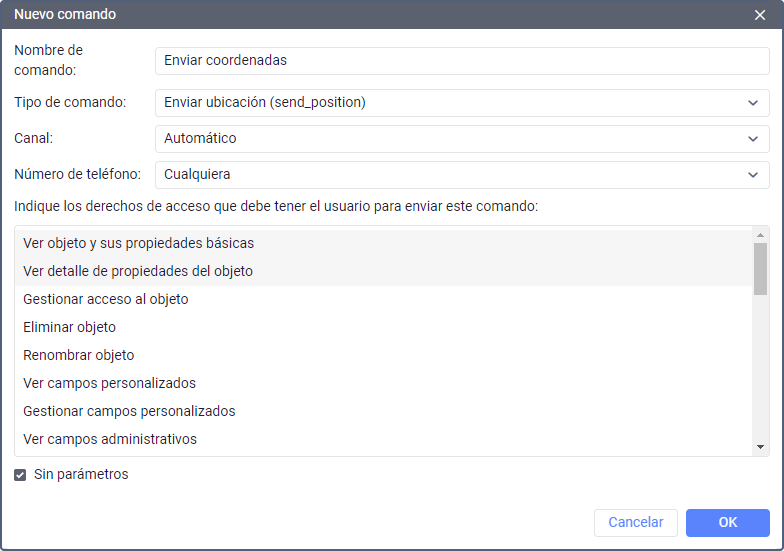Screen dimensions: 784x551
Task: Choose 'Gestionar campos personalizados' entry
Action: point(129,411)
